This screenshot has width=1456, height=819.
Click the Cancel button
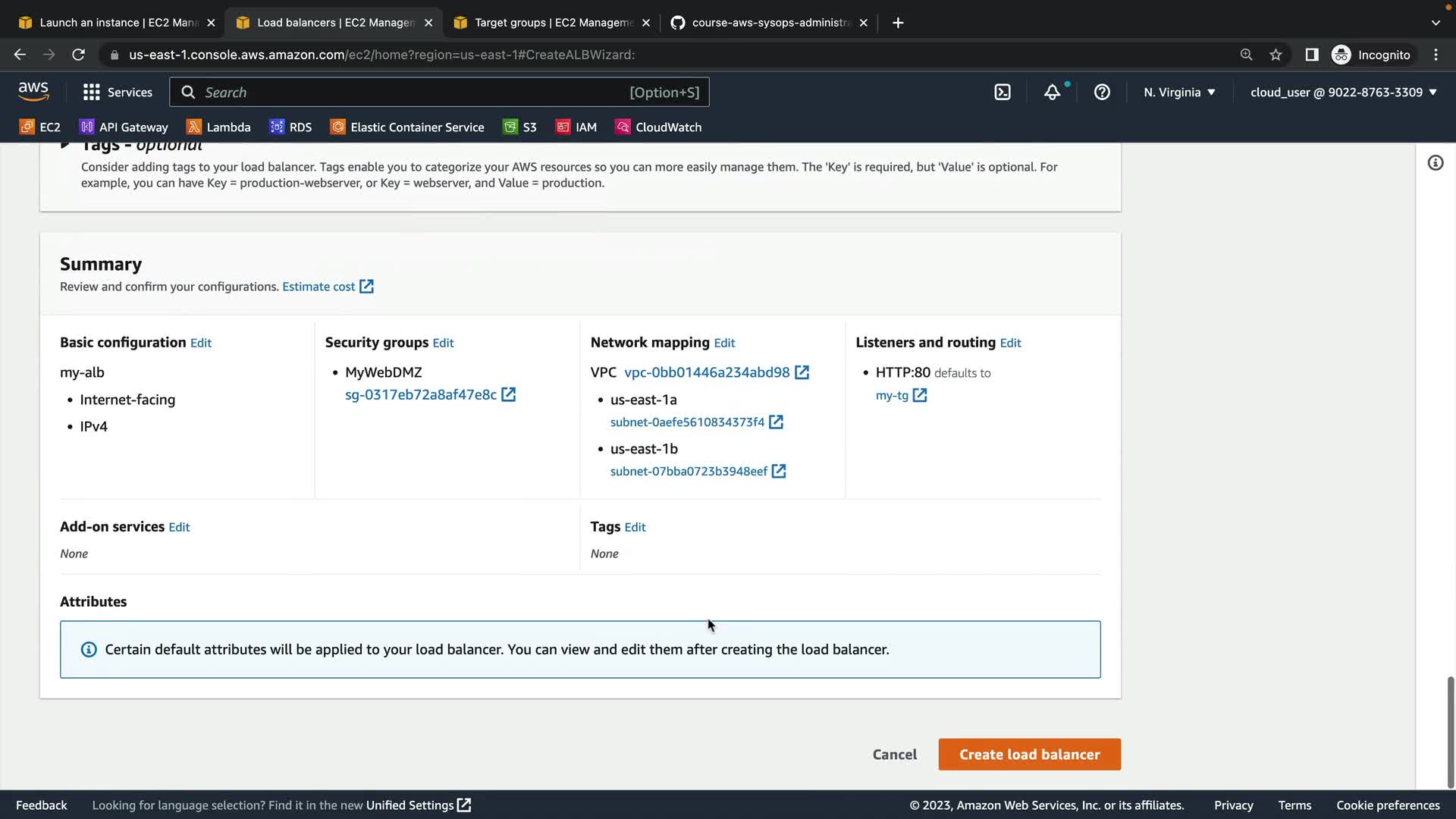pos(894,755)
